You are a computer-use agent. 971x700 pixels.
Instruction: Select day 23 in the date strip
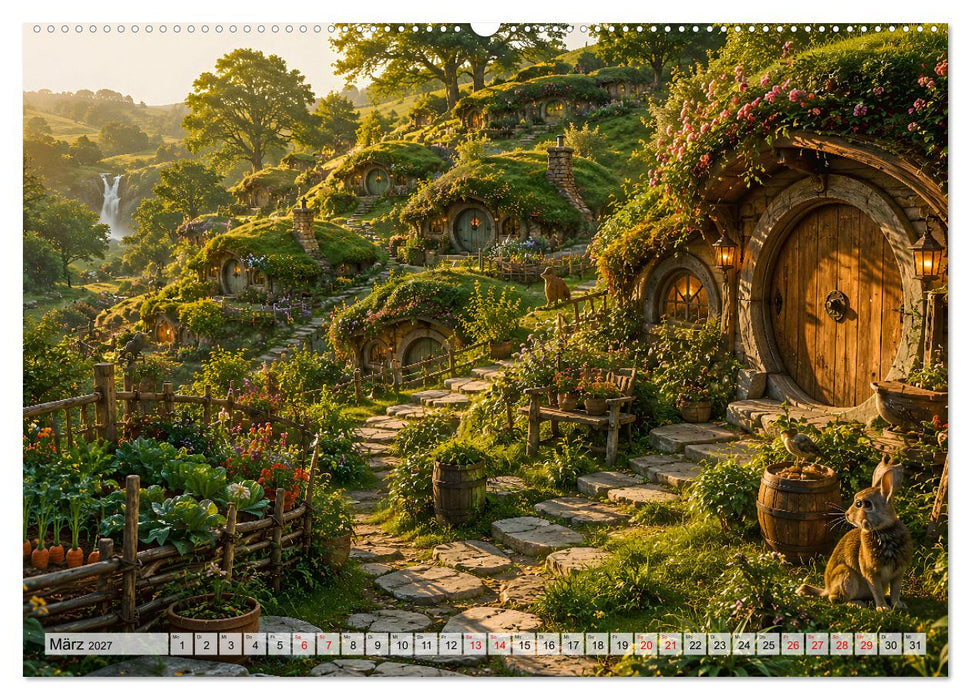(x=720, y=644)
